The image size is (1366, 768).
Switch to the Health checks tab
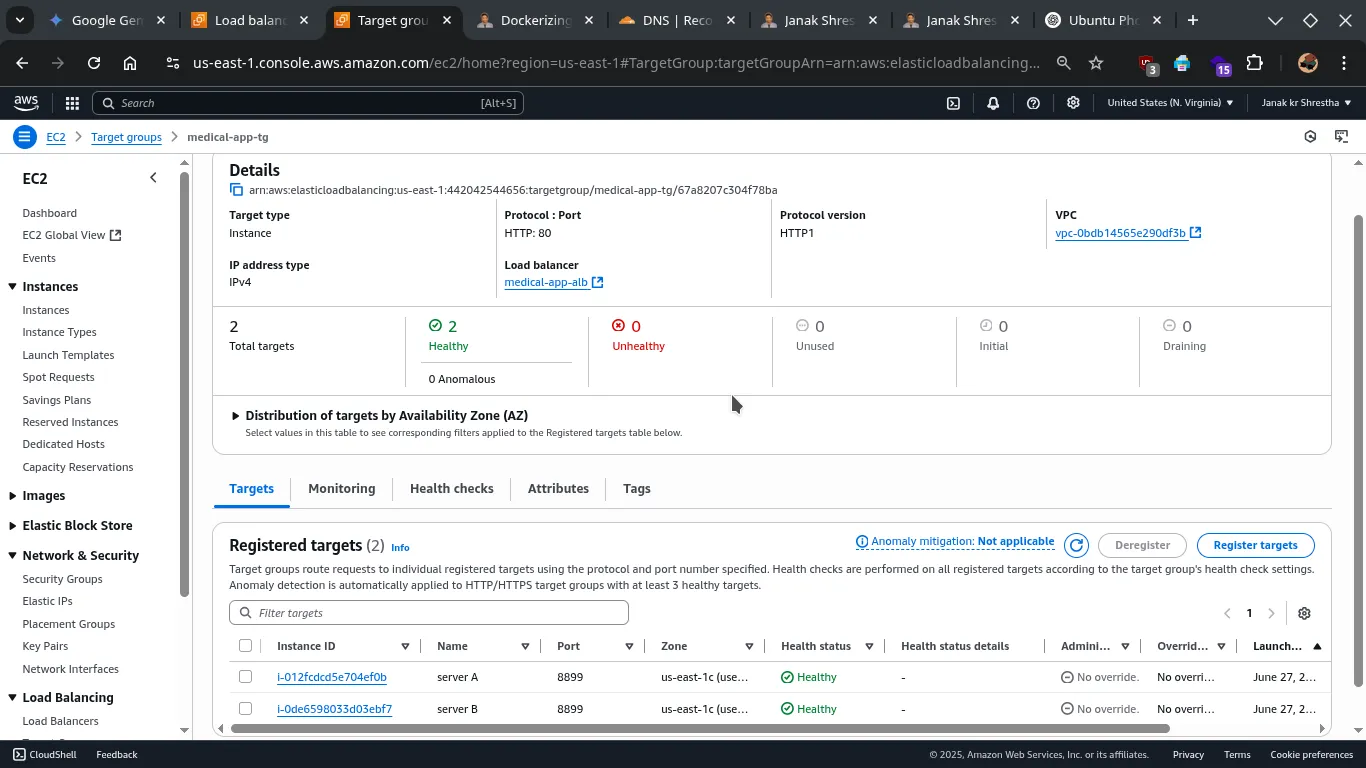pyautogui.click(x=451, y=489)
